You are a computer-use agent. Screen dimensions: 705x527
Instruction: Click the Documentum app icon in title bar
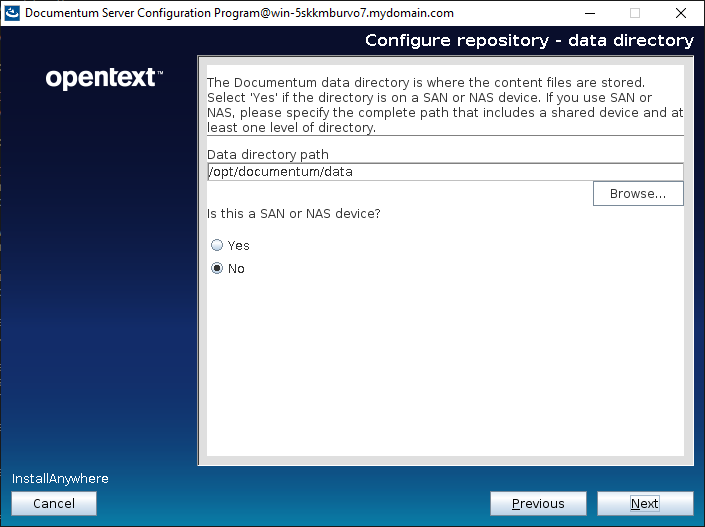click(x=11, y=13)
